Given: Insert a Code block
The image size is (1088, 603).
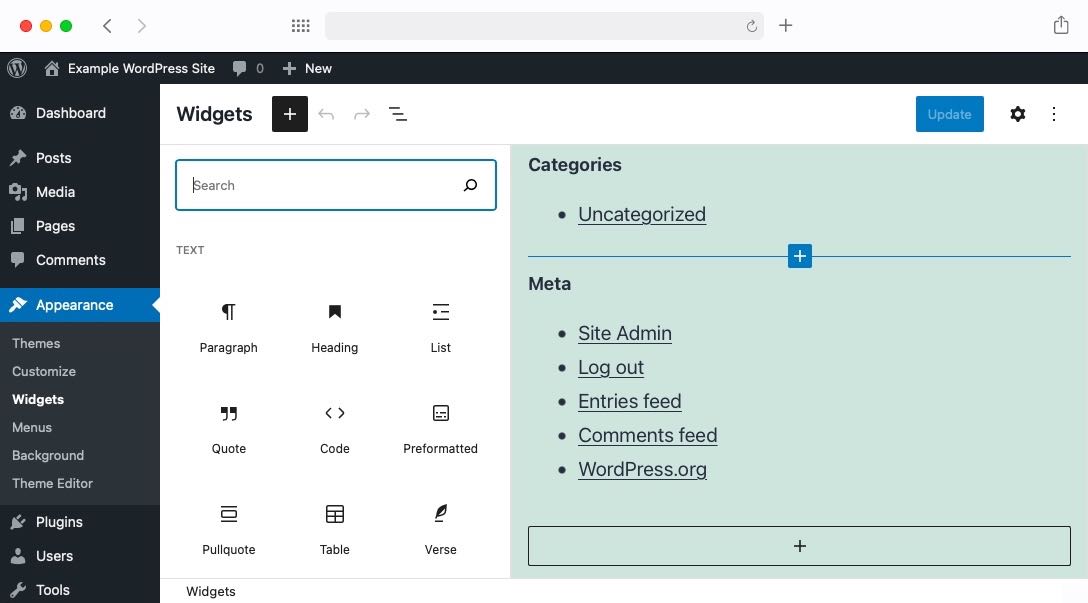Looking at the screenshot, I should tap(334, 428).
